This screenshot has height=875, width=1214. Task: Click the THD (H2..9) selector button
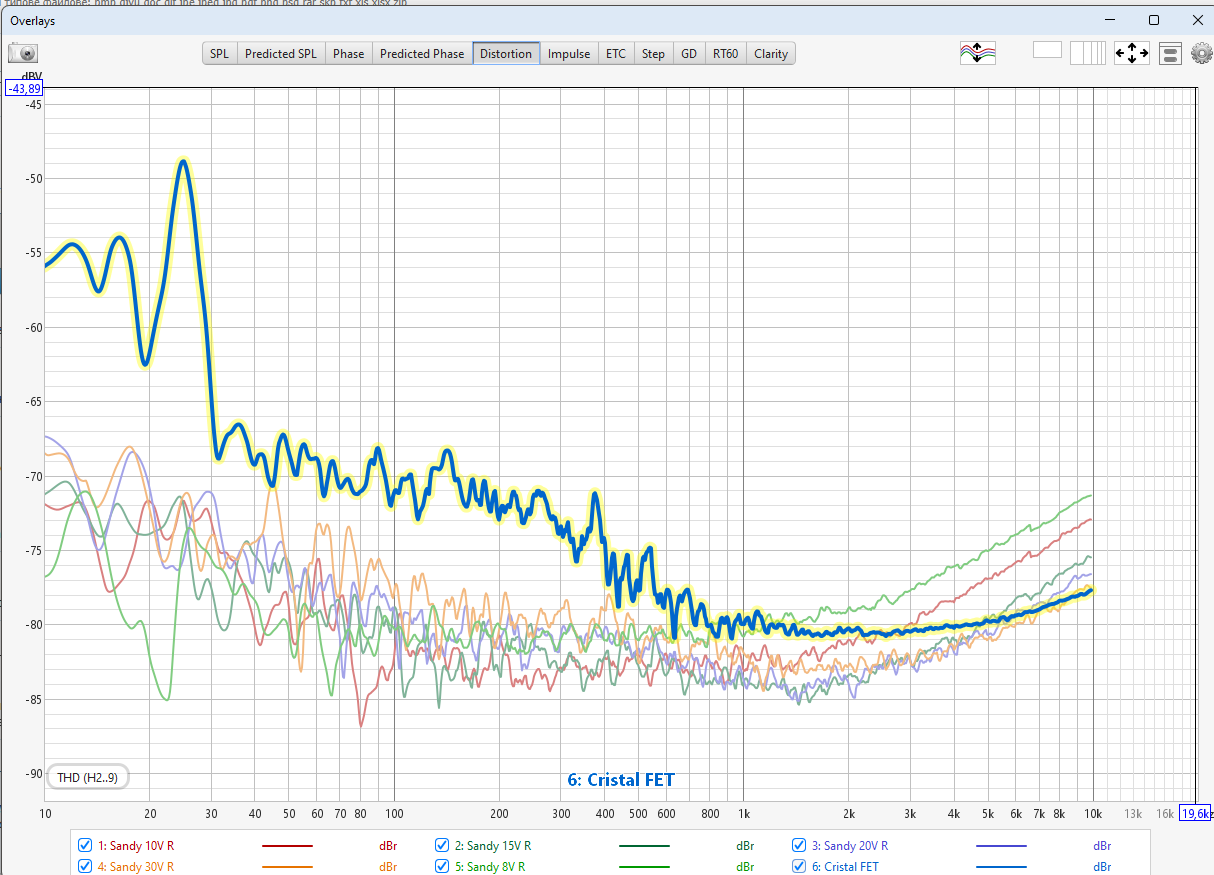click(x=88, y=777)
